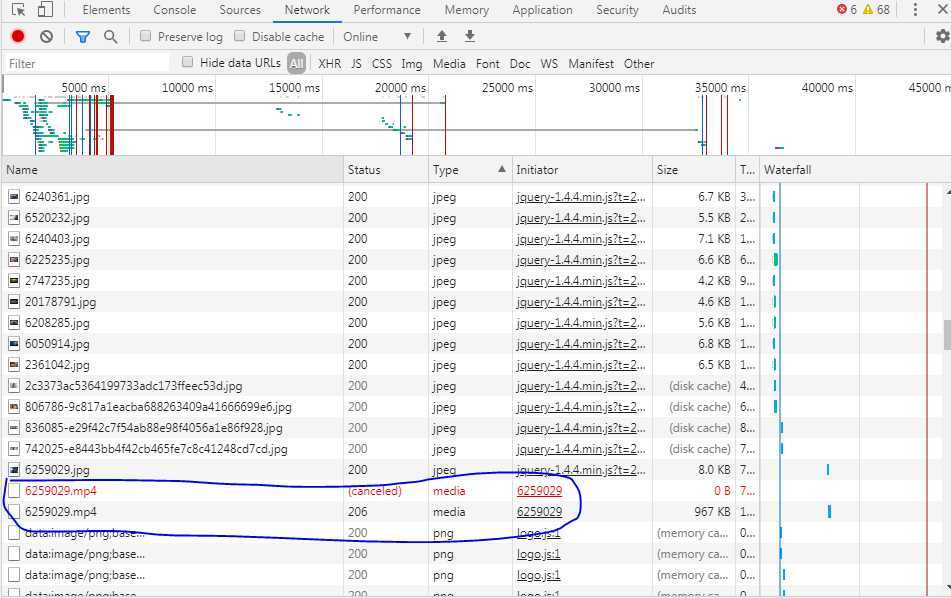Image resolution: width=951 pixels, height=598 pixels.
Task: Enable the Disable cache checkbox
Action: pos(240,36)
